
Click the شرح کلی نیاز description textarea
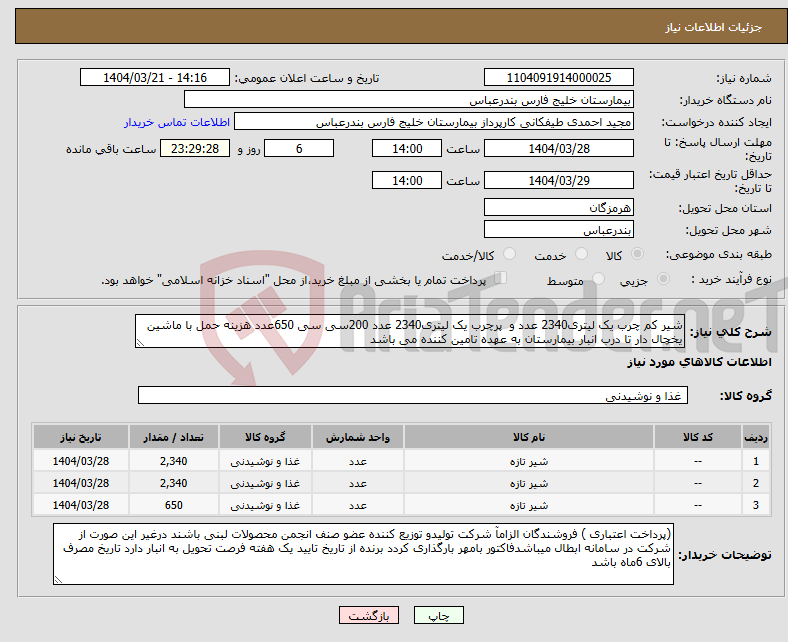(410, 331)
